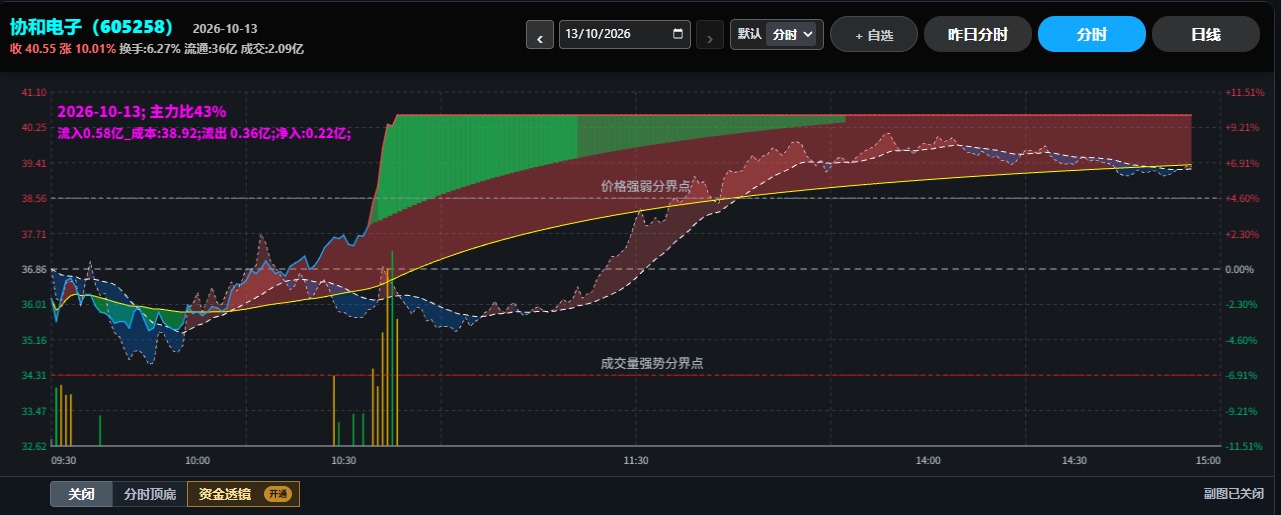Select the blue 分时 tab

tap(1091, 34)
